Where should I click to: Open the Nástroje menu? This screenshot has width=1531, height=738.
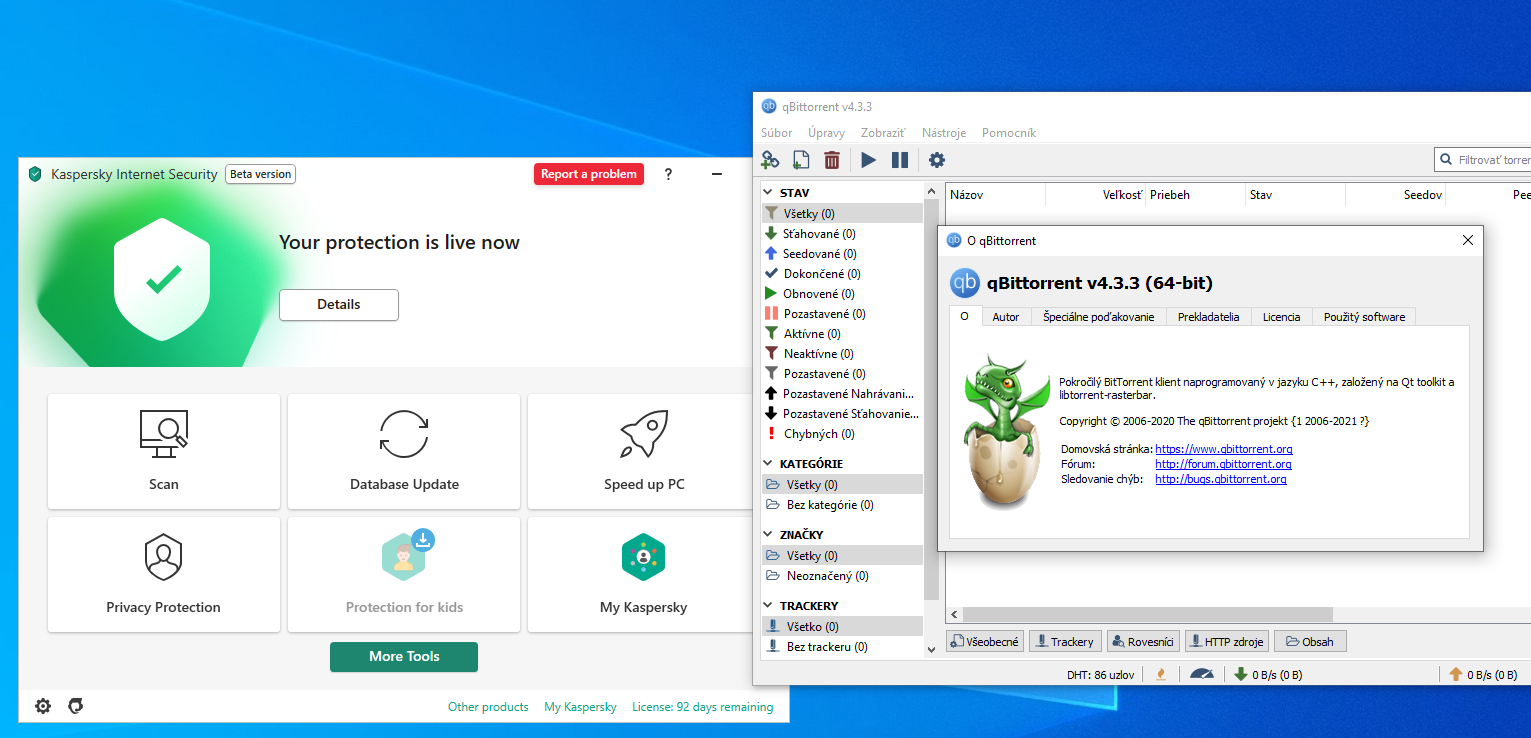pos(944,132)
